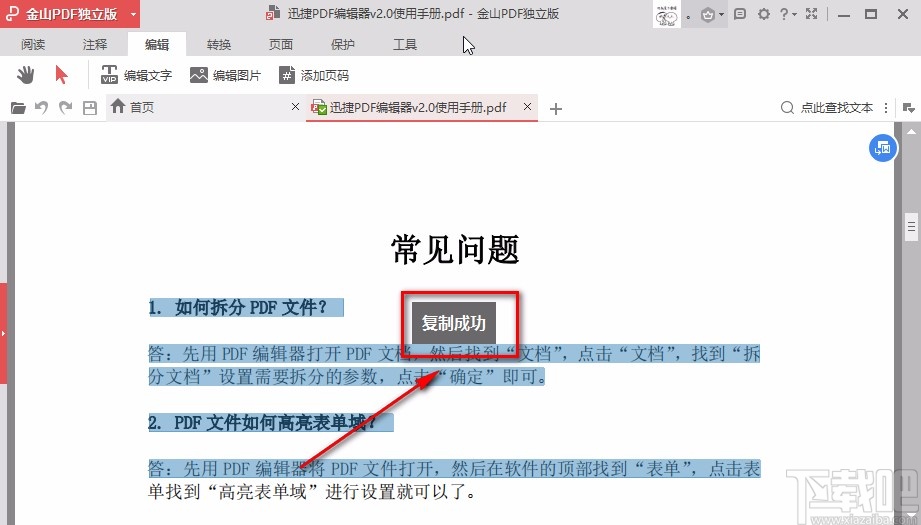Click the user avatar picture

[666, 15]
